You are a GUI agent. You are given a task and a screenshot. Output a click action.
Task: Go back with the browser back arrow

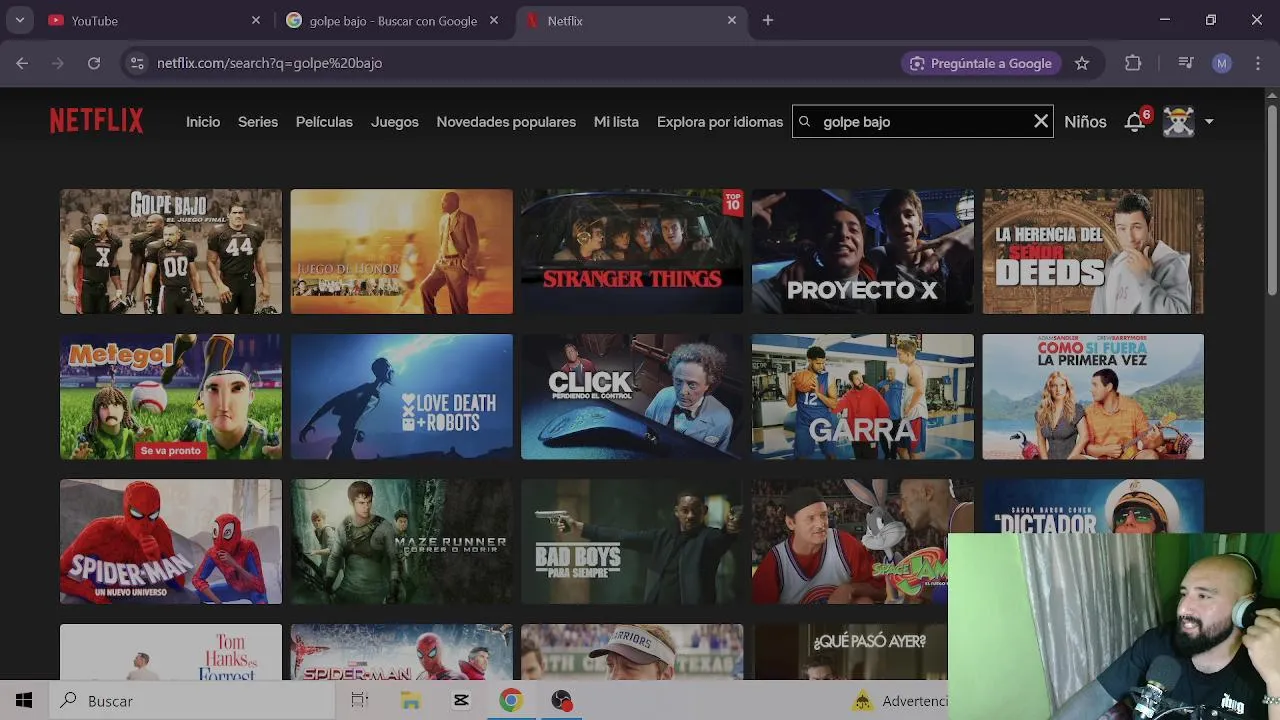(22, 63)
